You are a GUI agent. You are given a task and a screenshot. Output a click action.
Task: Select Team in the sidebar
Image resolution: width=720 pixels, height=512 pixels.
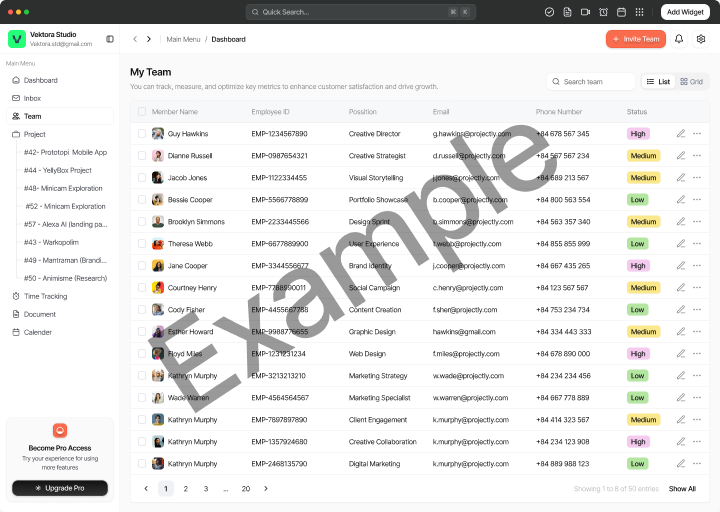[60, 116]
